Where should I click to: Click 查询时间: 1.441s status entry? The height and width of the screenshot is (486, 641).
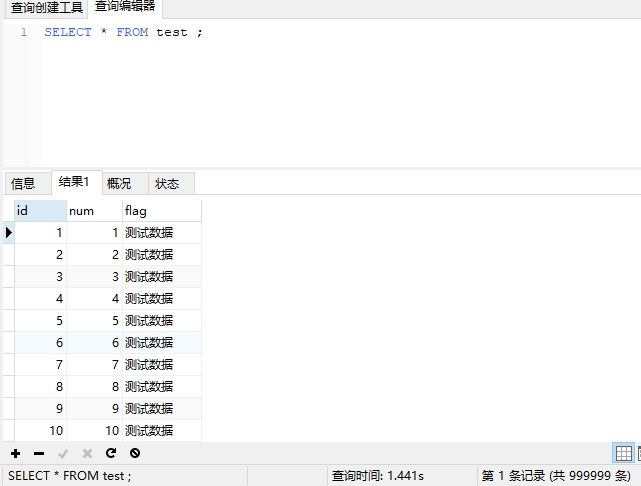click(377, 476)
